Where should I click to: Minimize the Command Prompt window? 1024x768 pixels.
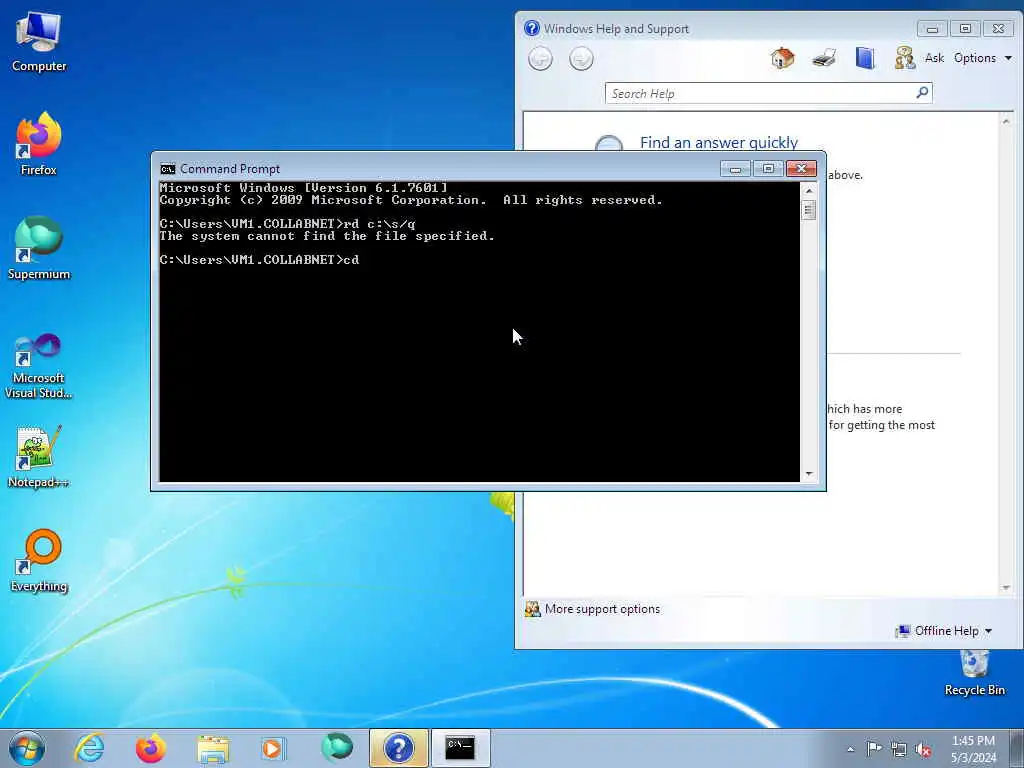pyautogui.click(x=735, y=169)
